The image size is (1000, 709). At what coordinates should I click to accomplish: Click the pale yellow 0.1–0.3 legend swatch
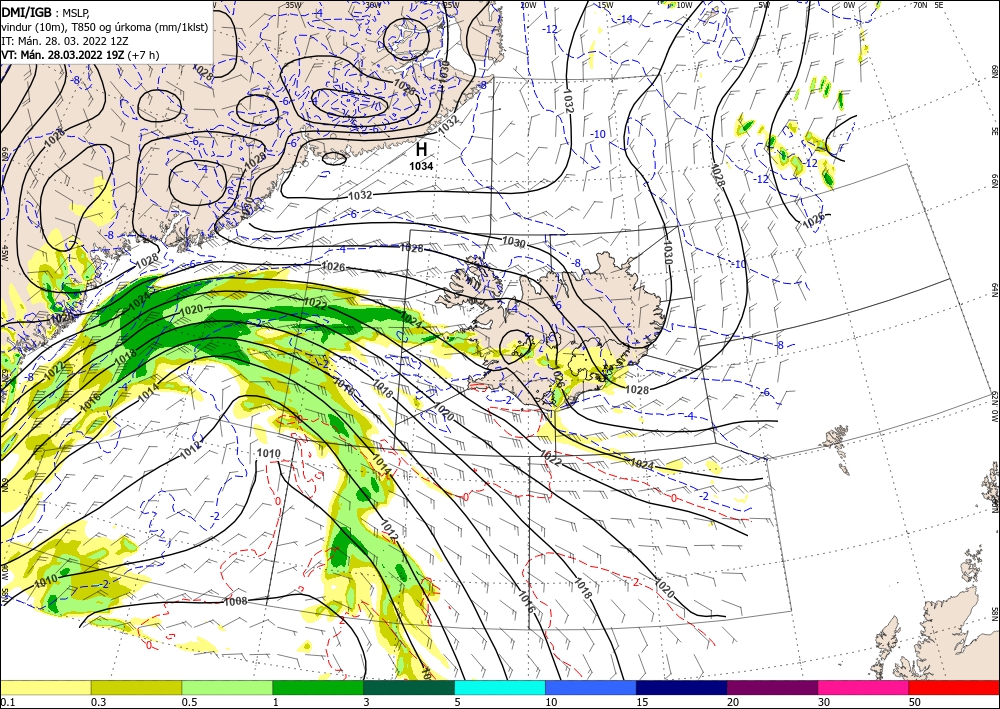tap(46, 687)
